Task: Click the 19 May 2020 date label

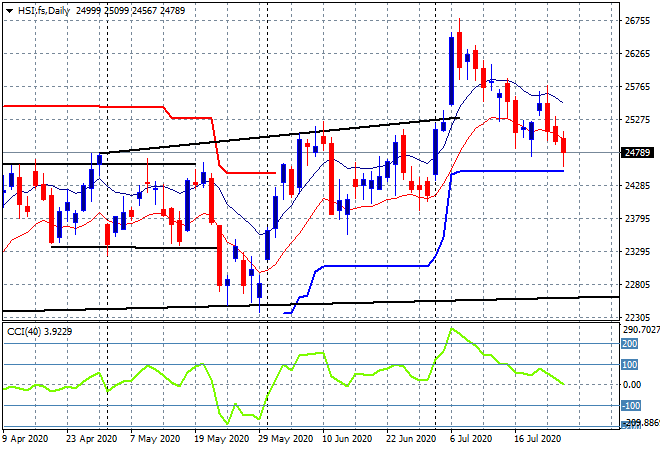Action: [221, 439]
